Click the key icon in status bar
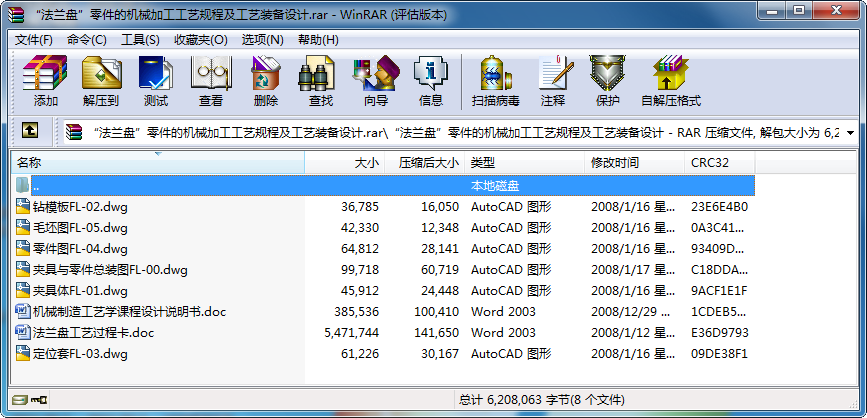This screenshot has width=867, height=418. tap(39, 399)
